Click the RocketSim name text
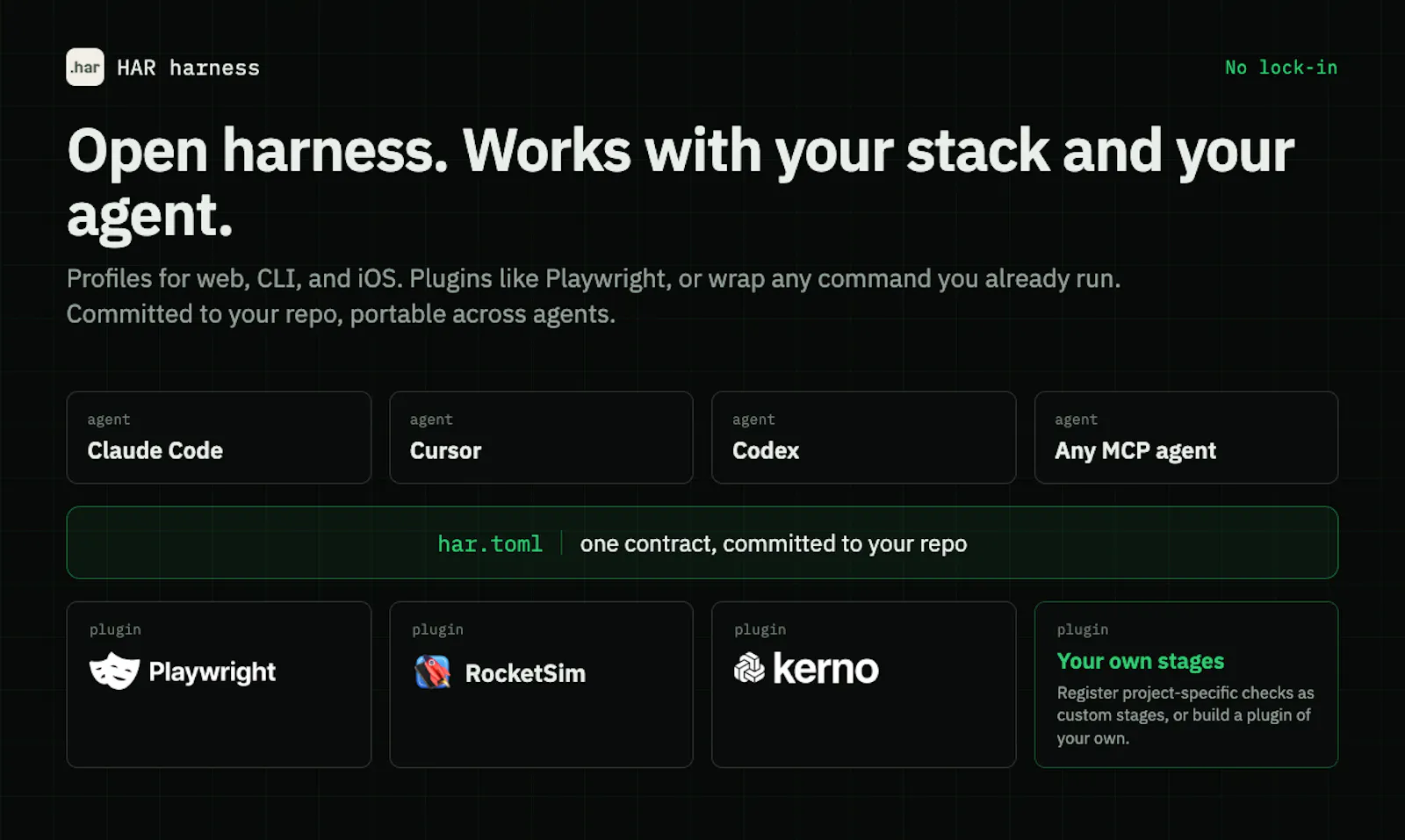 pos(525,673)
